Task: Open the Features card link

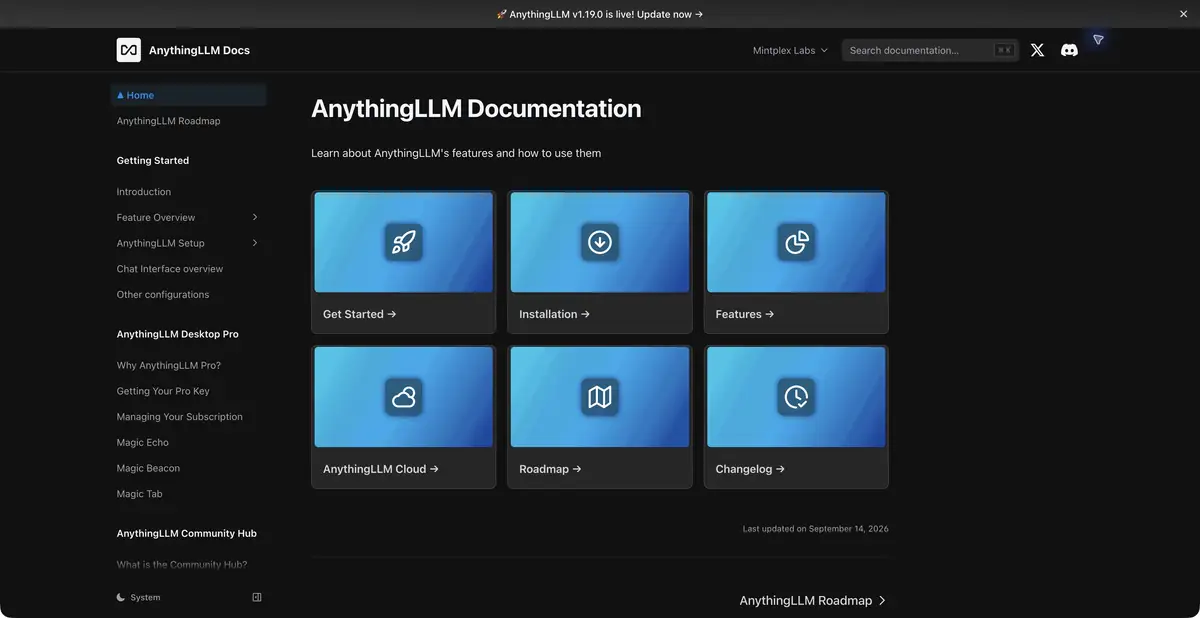Action: tap(796, 262)
